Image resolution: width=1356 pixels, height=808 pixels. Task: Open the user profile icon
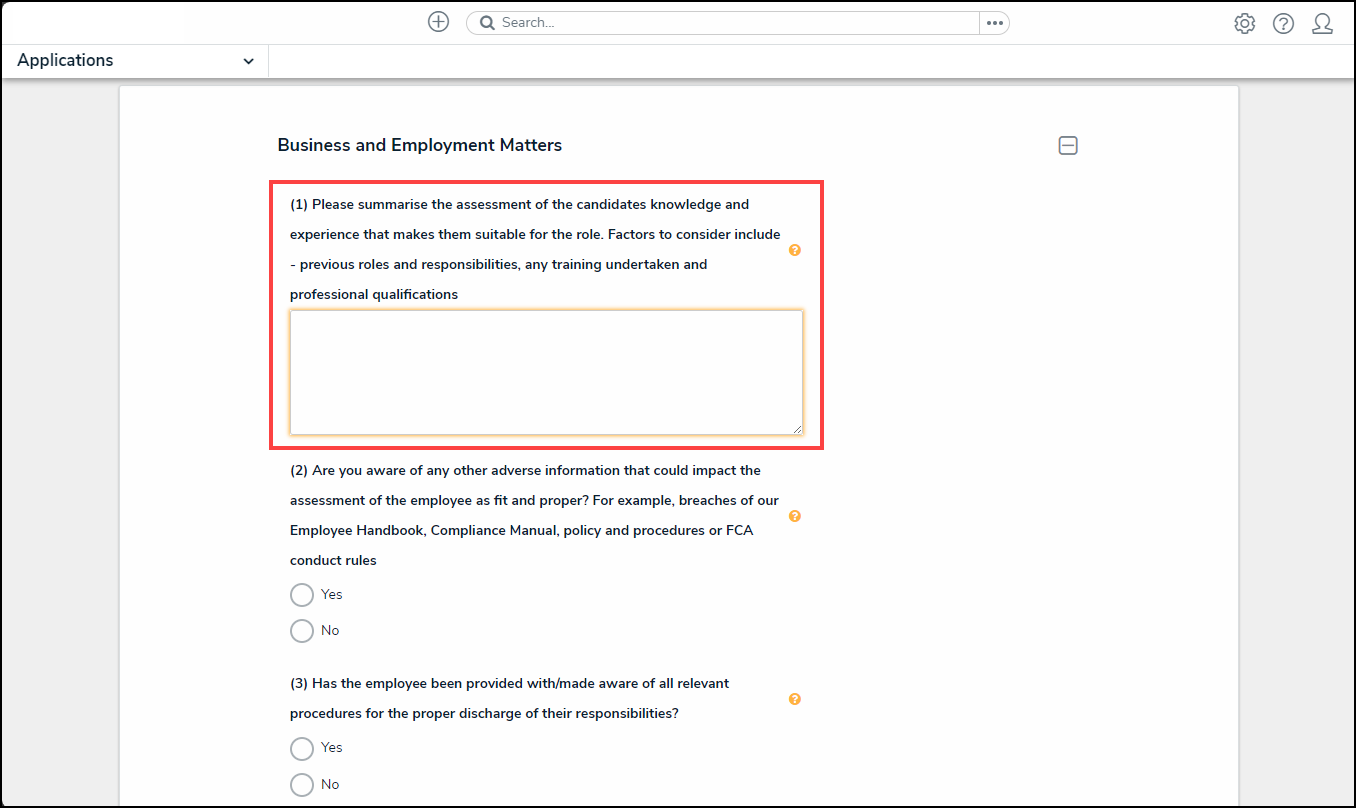pos(1322,24)
